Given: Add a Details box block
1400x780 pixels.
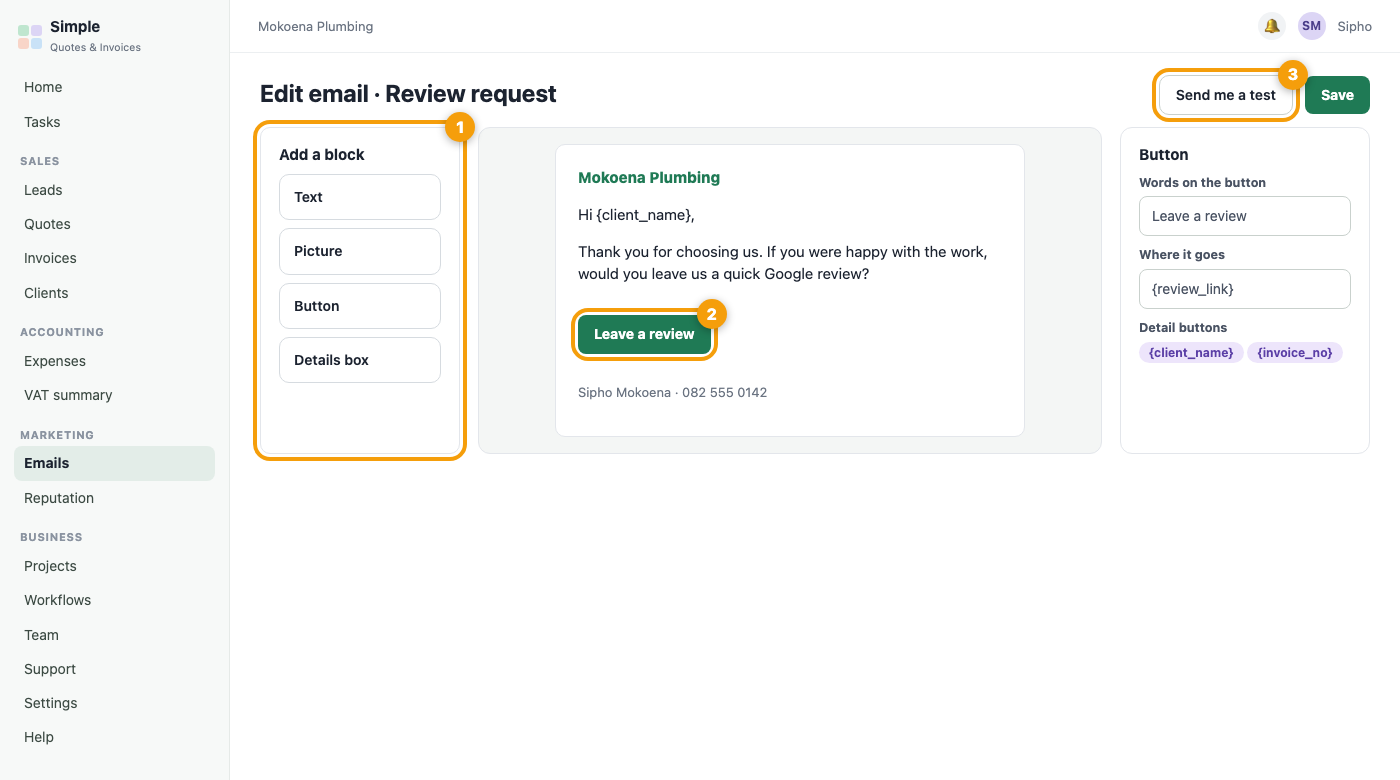Looking at the screenshot, I should pyautogui.click(x=360, y=360).
